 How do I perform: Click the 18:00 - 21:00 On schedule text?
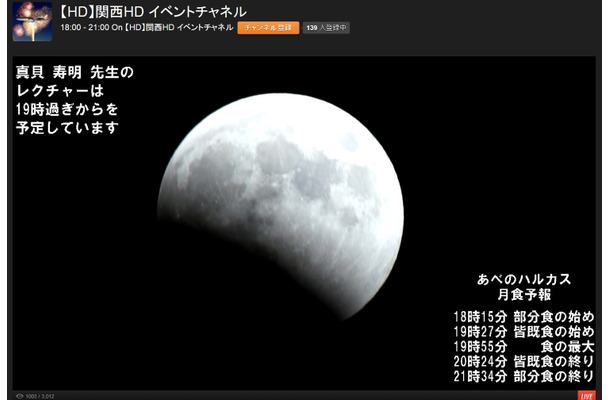click(91, 28)
